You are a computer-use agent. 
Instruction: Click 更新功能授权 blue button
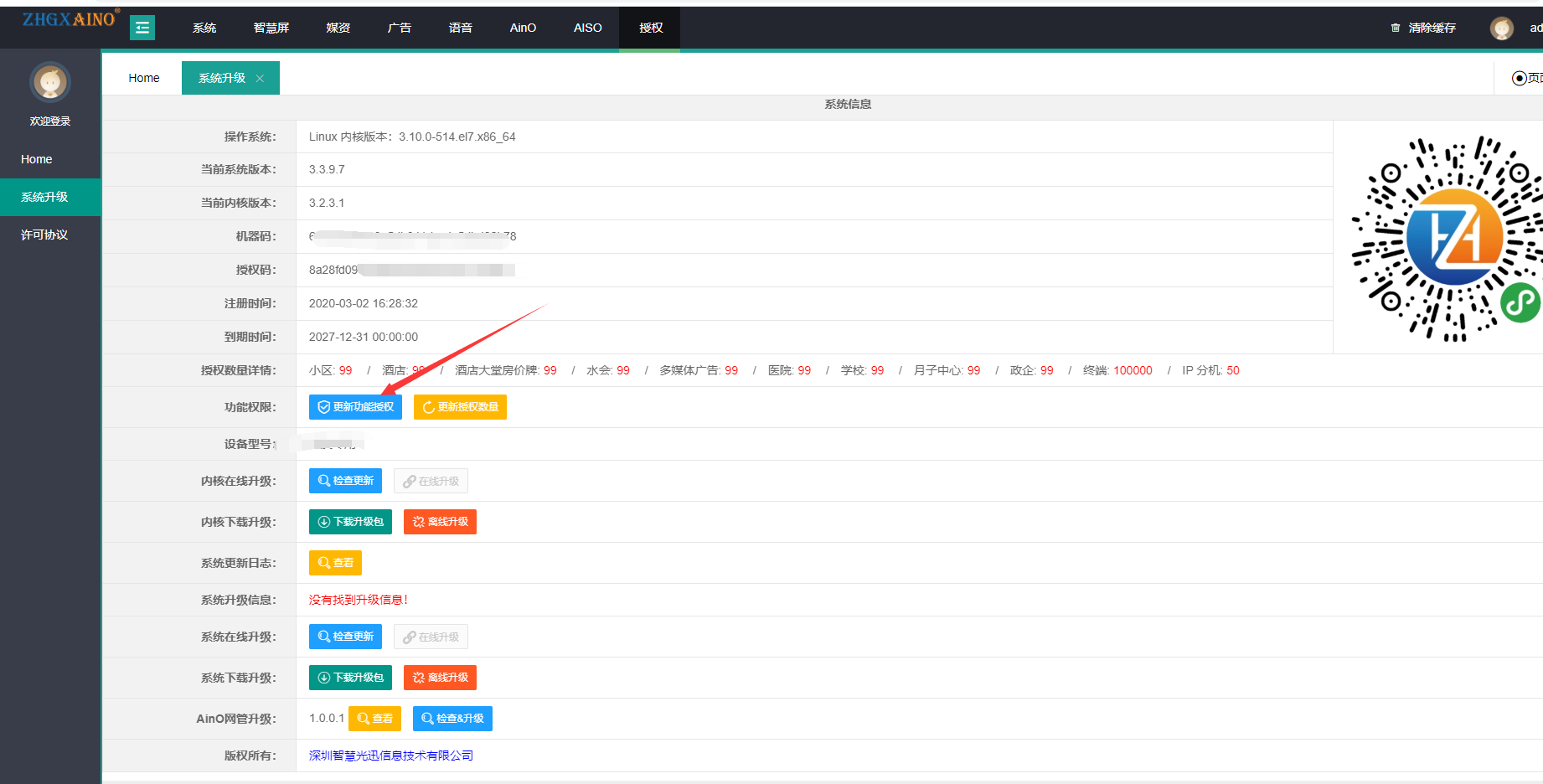tap(355, 407)
